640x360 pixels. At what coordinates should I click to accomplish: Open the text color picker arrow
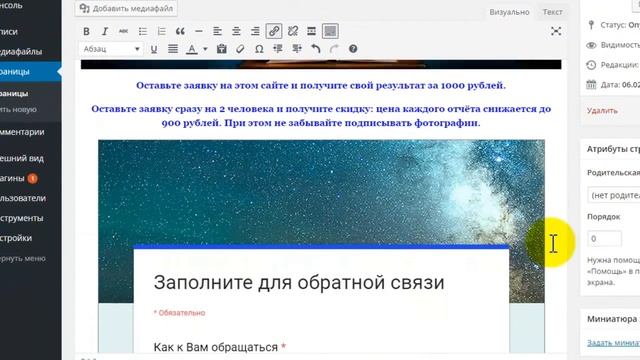point(205,49)
